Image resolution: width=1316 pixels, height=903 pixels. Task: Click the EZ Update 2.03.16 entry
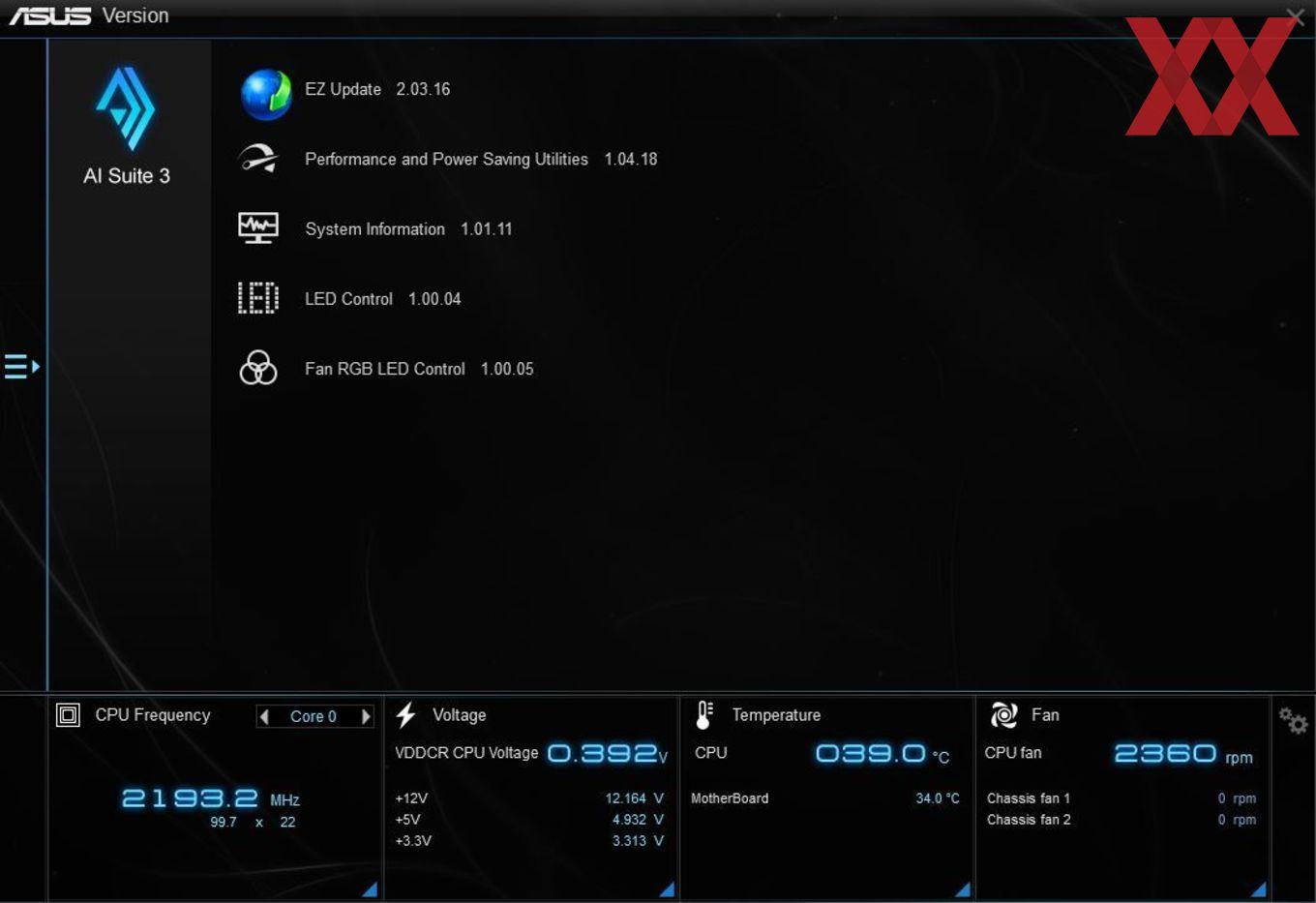coord(377,89)
